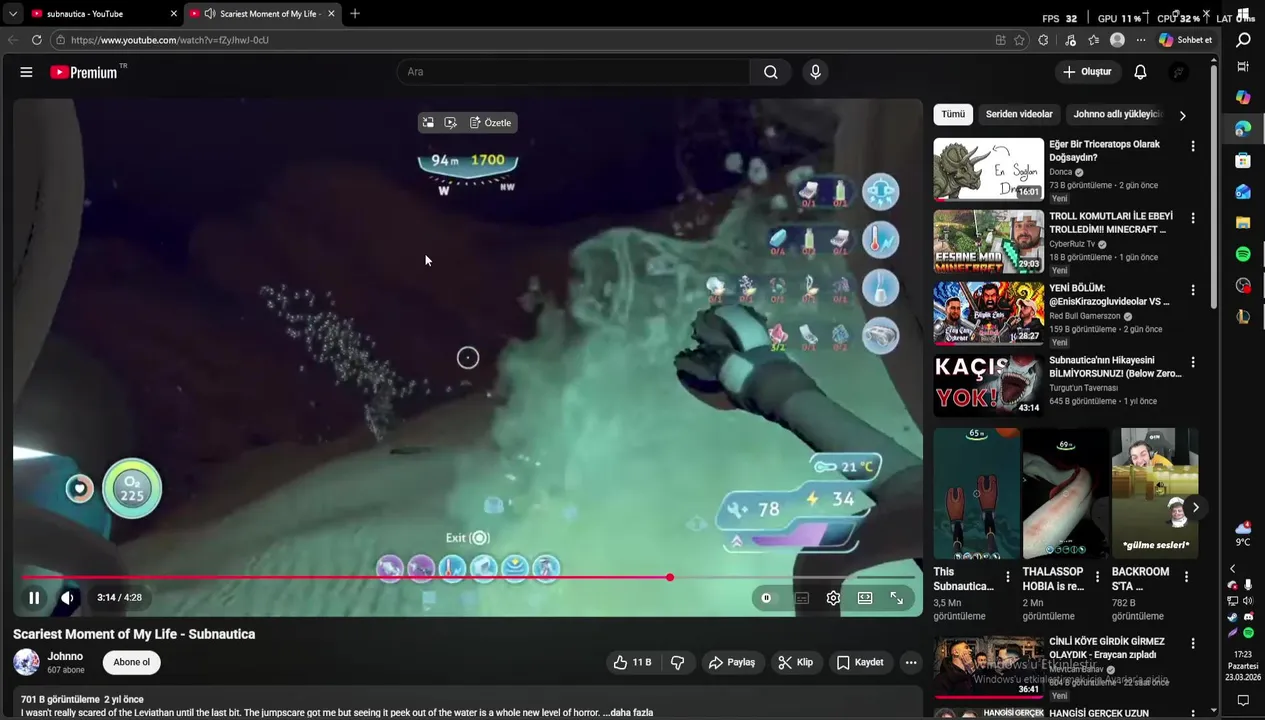The image size is (1265, 720).
Task: Toggle subtitles in the player
Action: pos(802,598)
